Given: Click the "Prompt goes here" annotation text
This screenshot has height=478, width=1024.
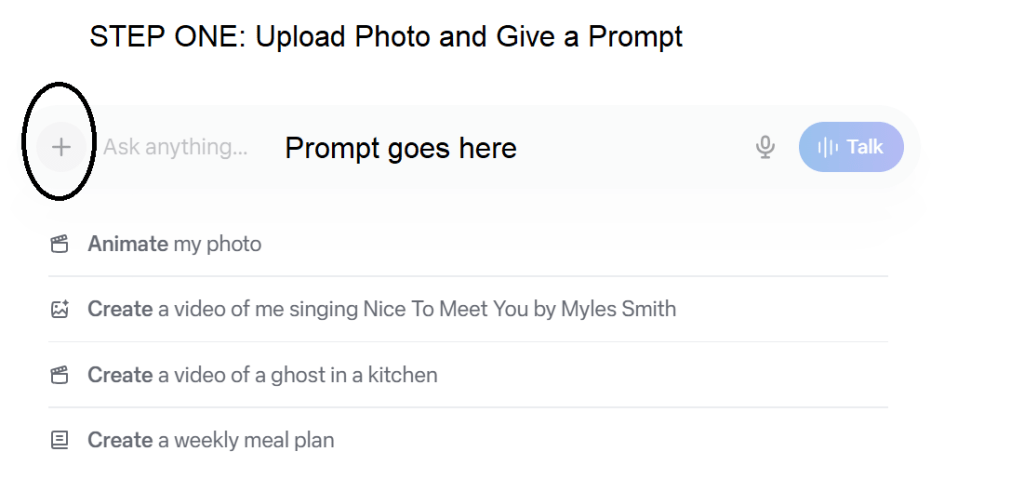Looking at the screenshot, I should [400, 148].
